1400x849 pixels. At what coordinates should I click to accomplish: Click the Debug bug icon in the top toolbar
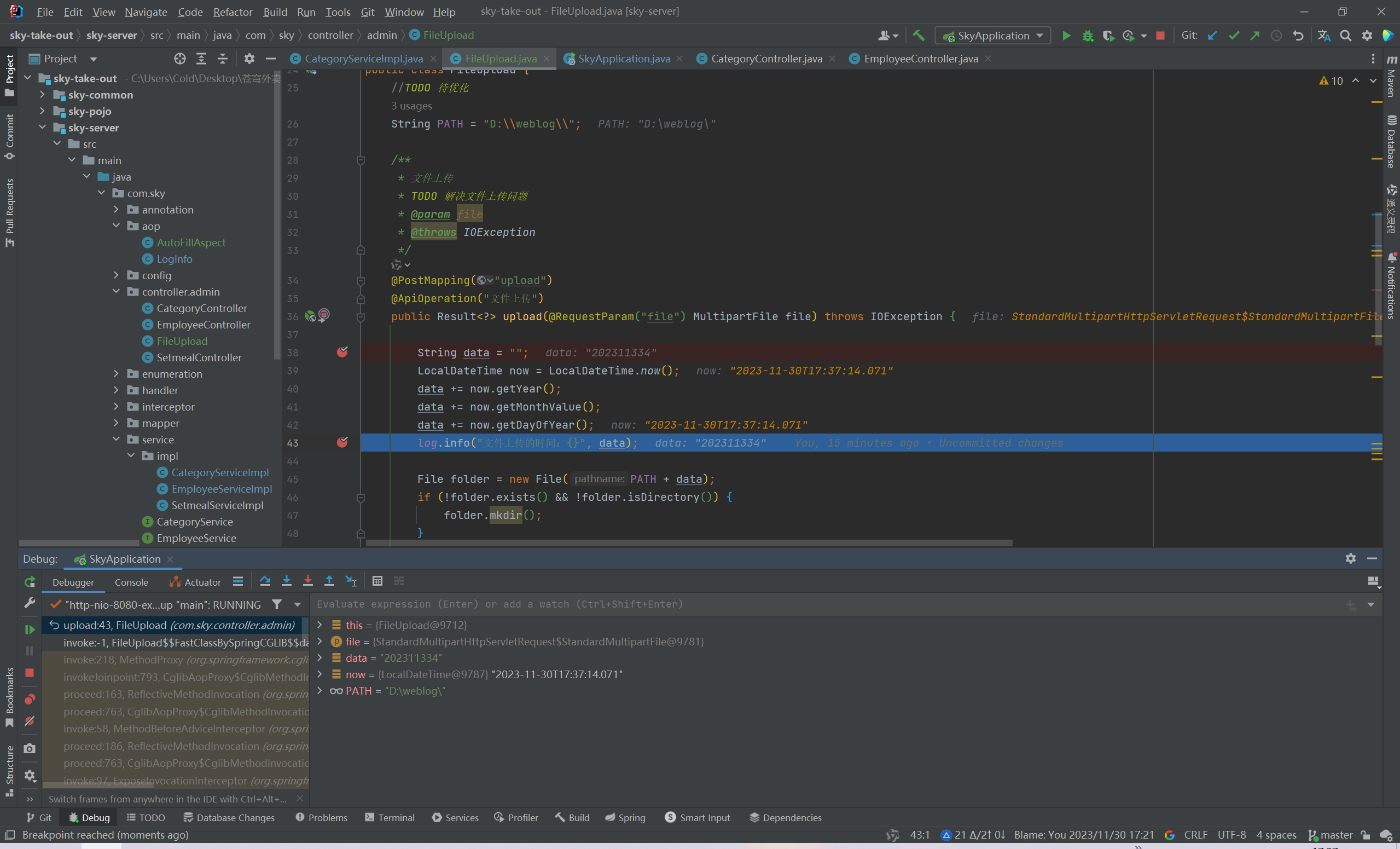(1088, 35)
